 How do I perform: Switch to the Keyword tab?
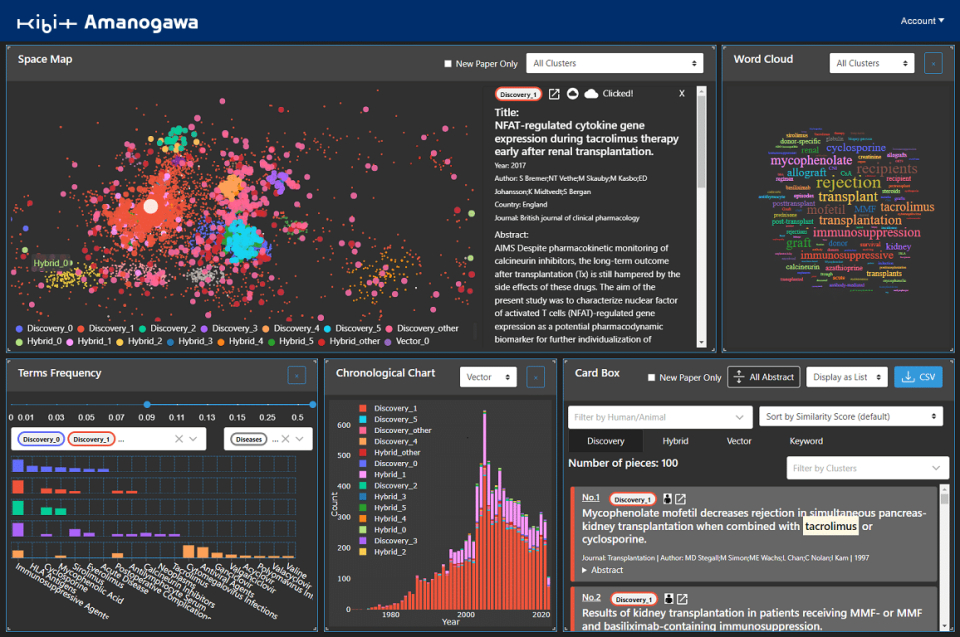[x=806, y=441]
